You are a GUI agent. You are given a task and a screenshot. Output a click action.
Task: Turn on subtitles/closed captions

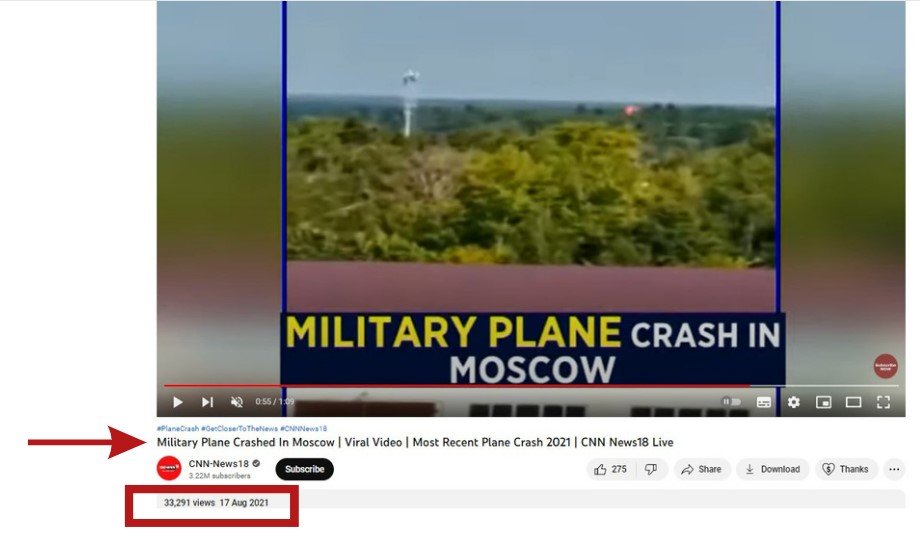pyautogui.click(x=764, y=402)
